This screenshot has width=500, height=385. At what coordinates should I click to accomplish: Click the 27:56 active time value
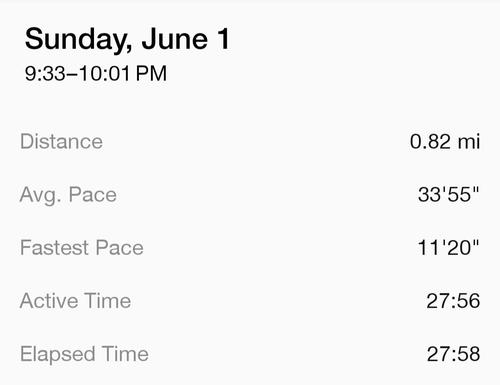coord(453,301)
